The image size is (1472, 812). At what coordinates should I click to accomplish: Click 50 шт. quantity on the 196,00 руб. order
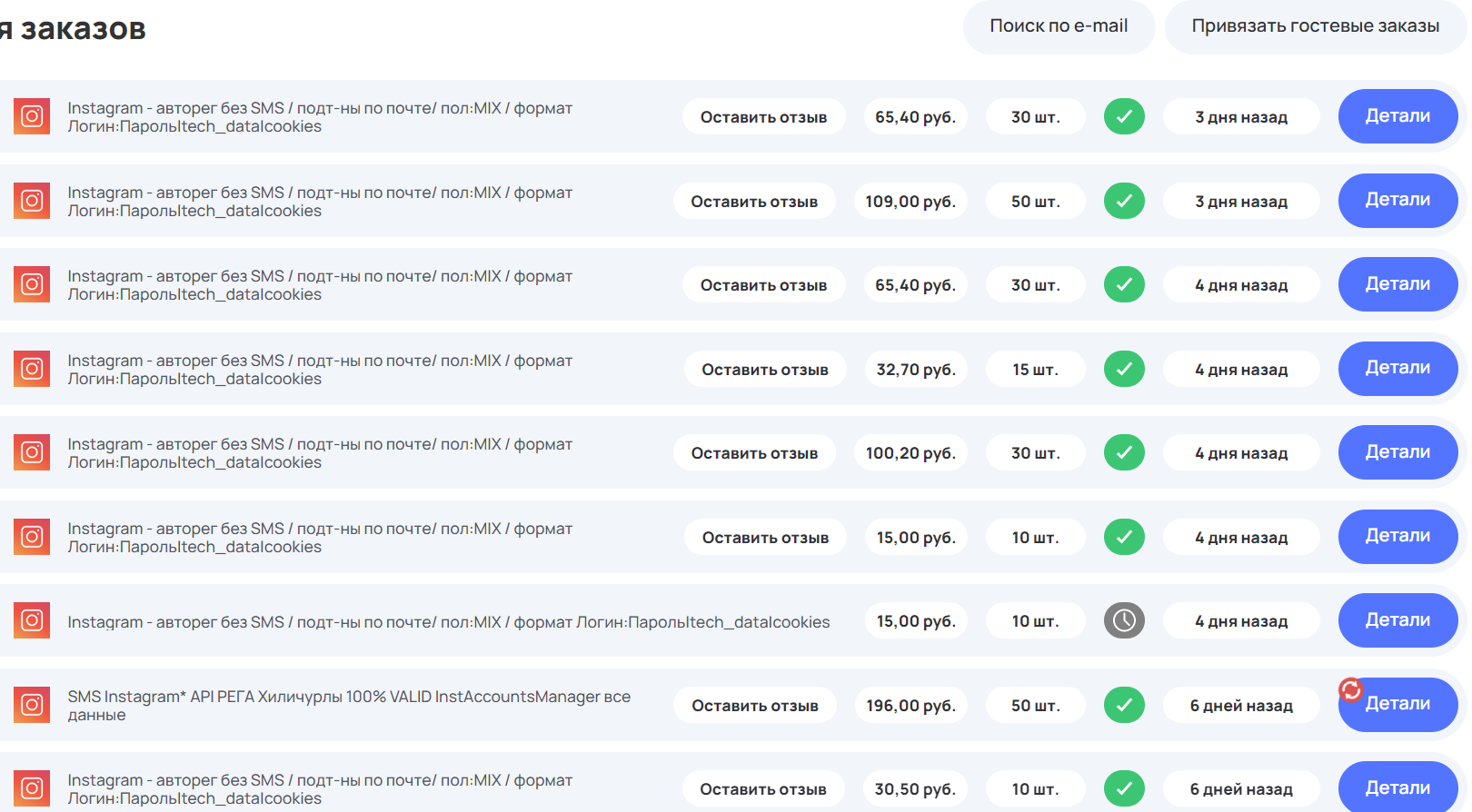point(1036,706)
